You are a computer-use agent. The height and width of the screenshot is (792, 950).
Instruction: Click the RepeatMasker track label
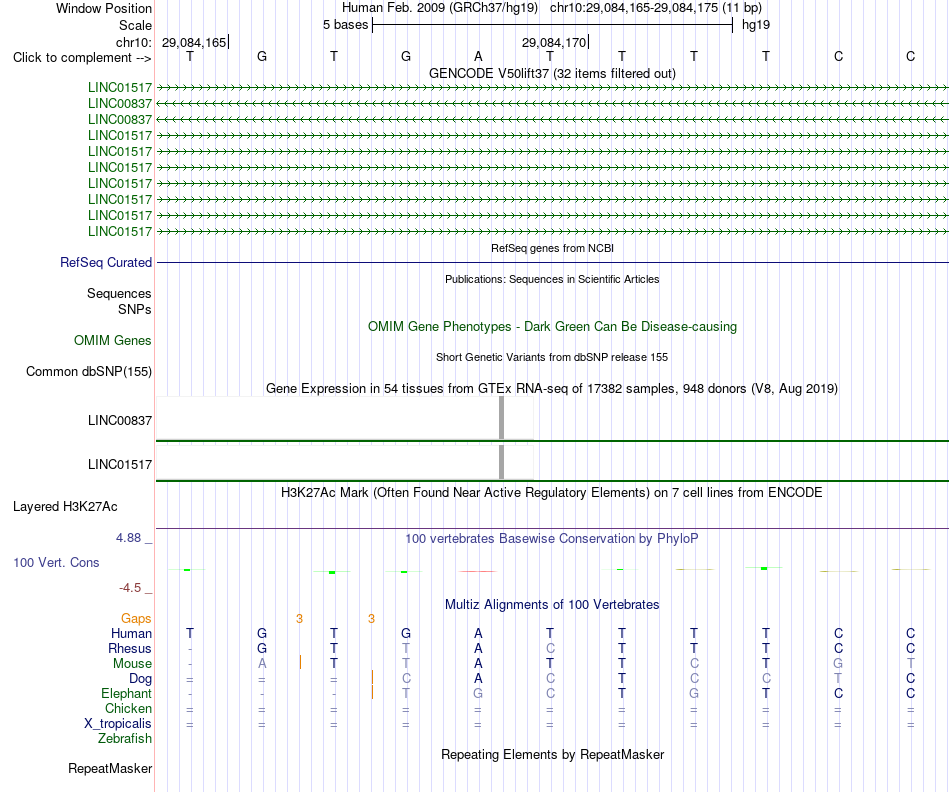[110, 769]
